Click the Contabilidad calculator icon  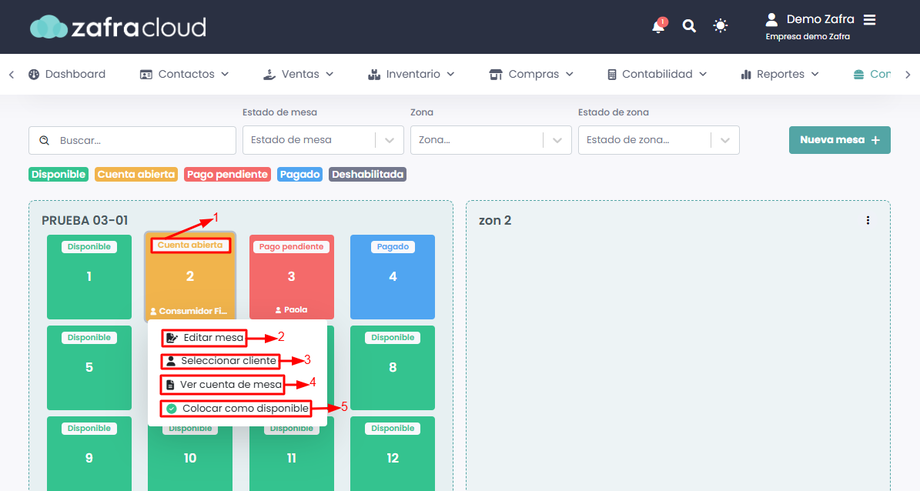point(612,75)
